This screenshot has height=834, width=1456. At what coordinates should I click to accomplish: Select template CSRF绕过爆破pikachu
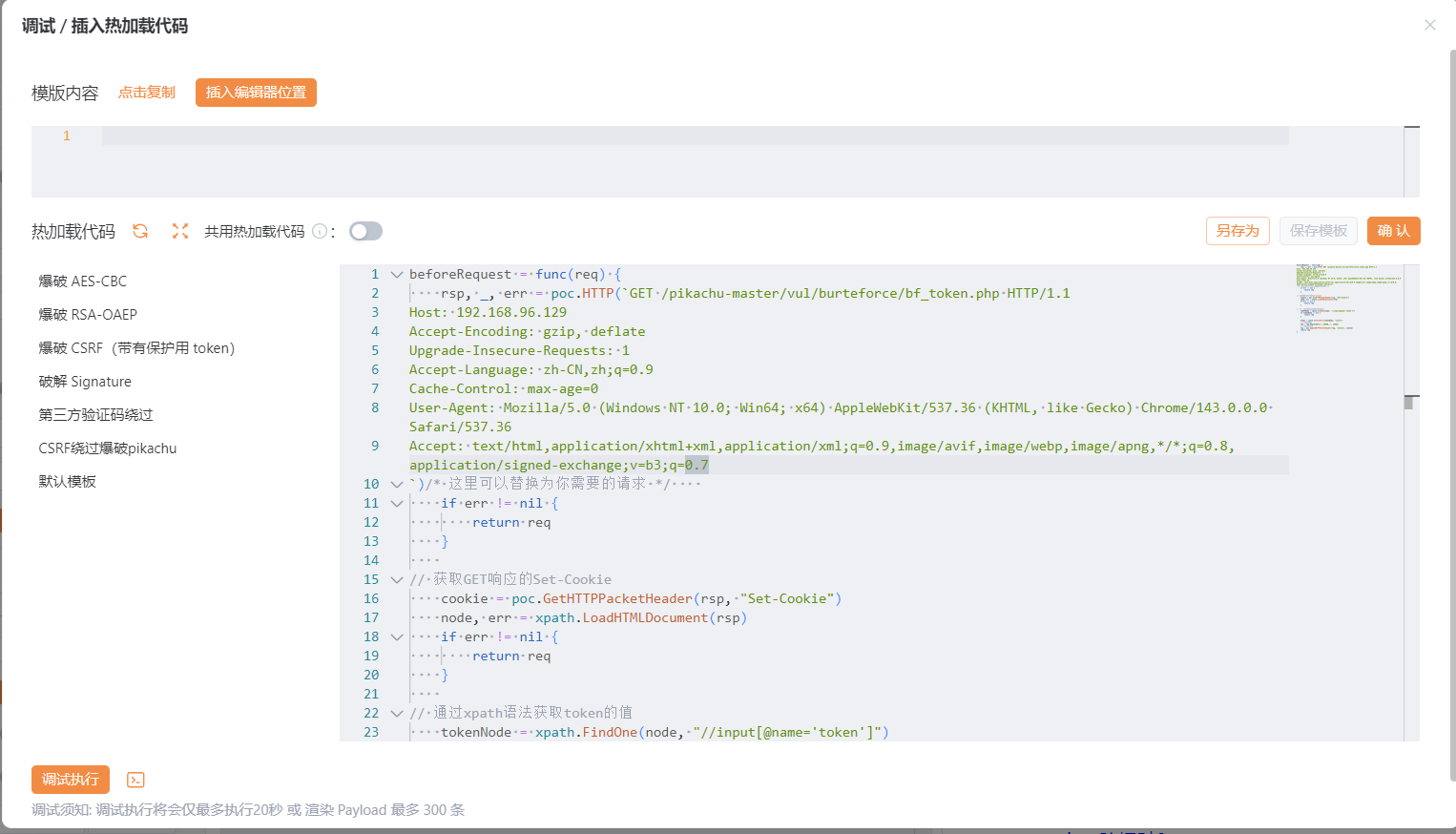108,448
